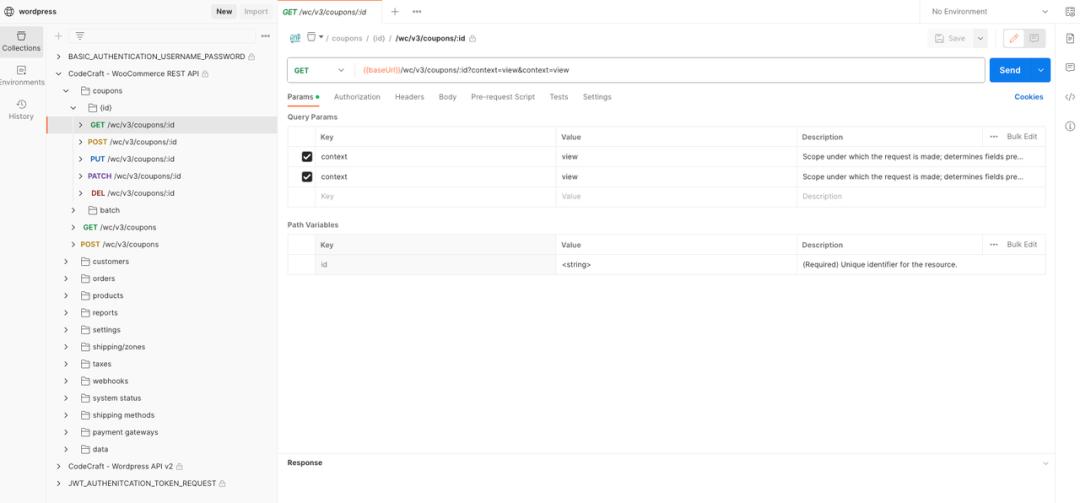Open the Environments sidebar panel
This screenshot has width=1080, height=503.
pos(21,76)
